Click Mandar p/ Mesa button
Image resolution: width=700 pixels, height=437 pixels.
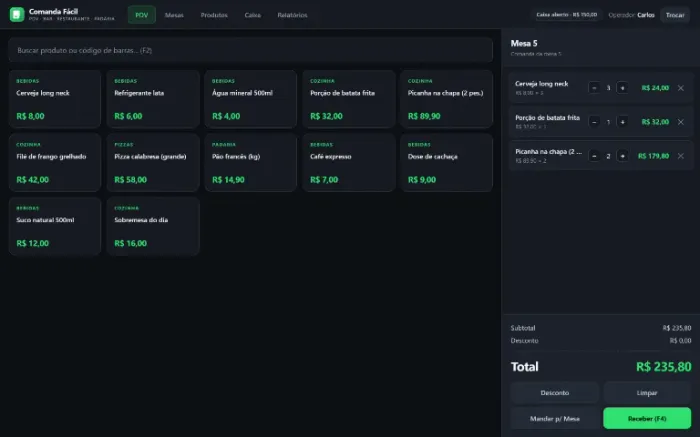point(554,419)
